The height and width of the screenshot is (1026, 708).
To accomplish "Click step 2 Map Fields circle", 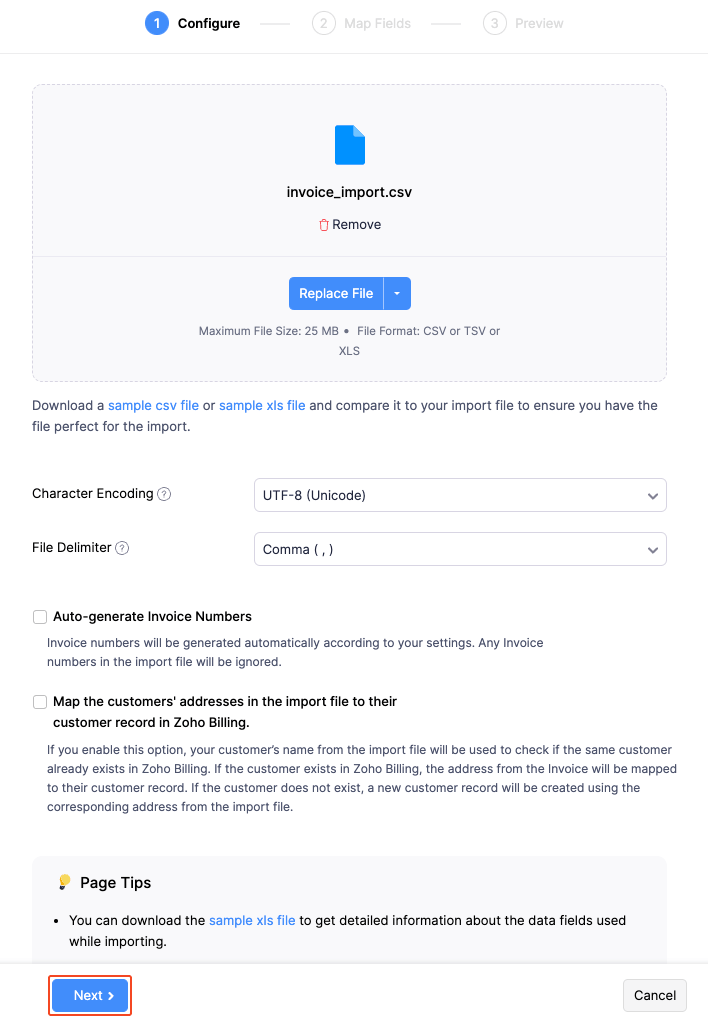I will (x=323, y=23).
